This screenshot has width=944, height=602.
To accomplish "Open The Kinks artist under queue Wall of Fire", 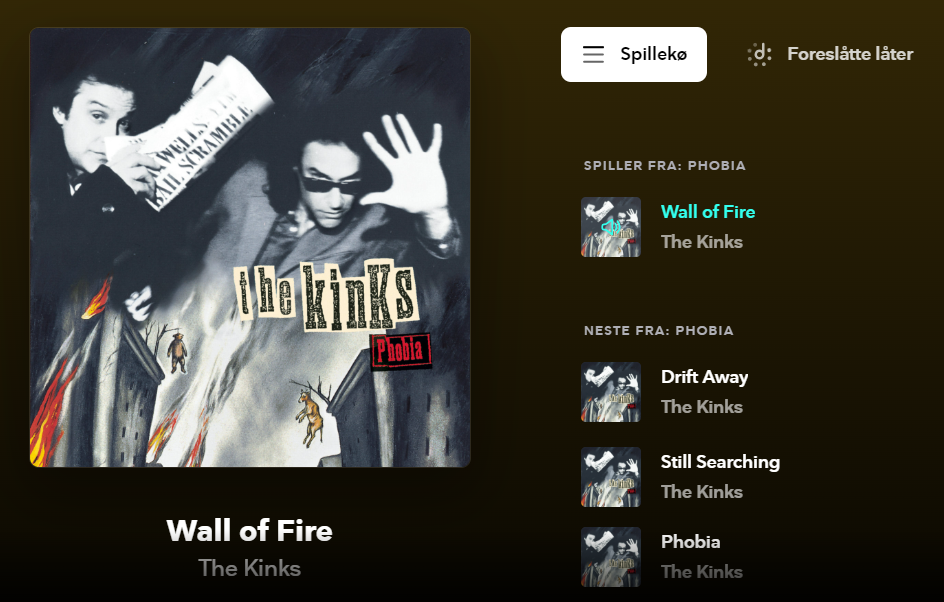I will point(702,242).
